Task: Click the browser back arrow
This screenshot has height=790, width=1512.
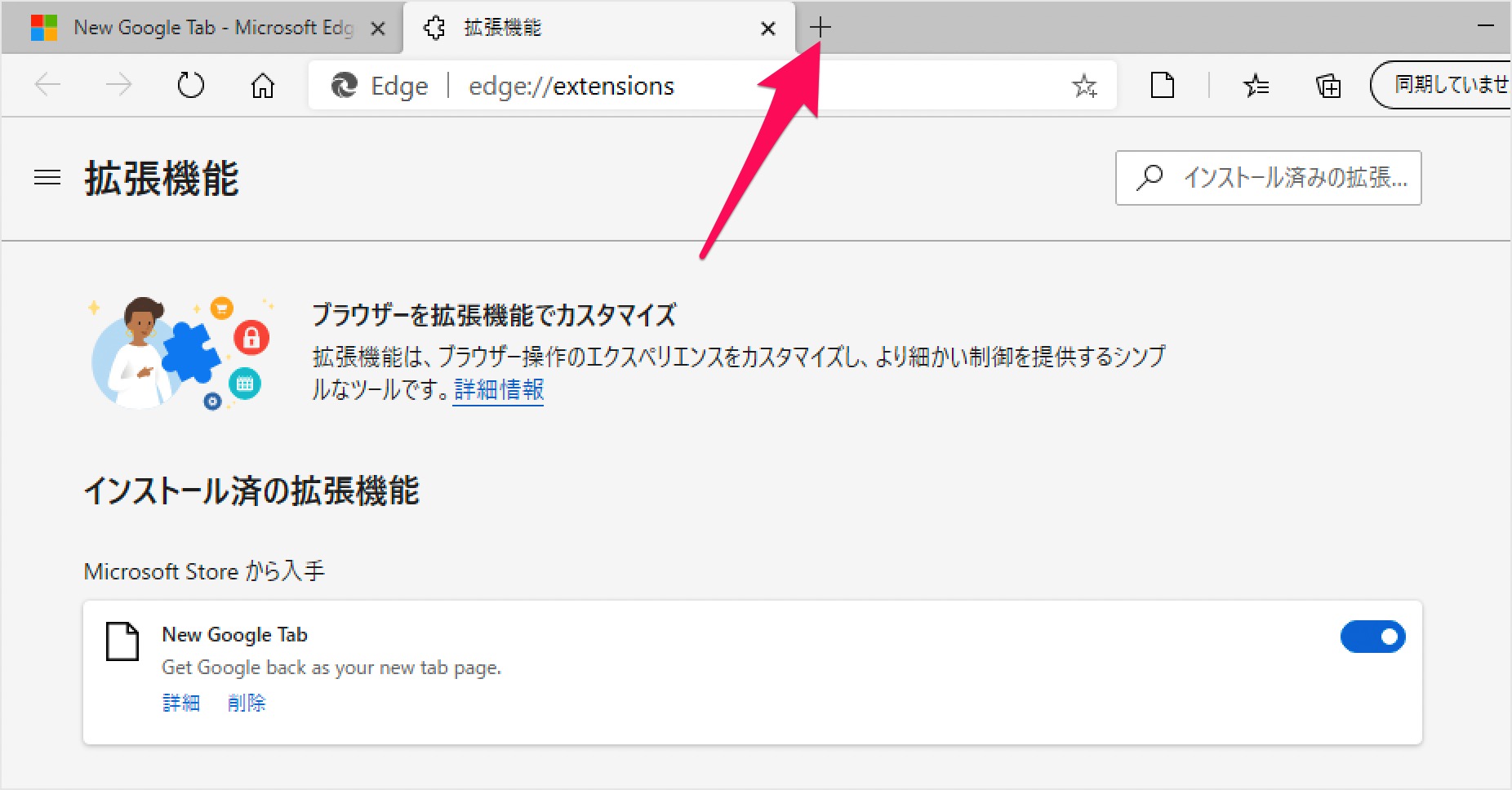Action: tap(48, 85)
